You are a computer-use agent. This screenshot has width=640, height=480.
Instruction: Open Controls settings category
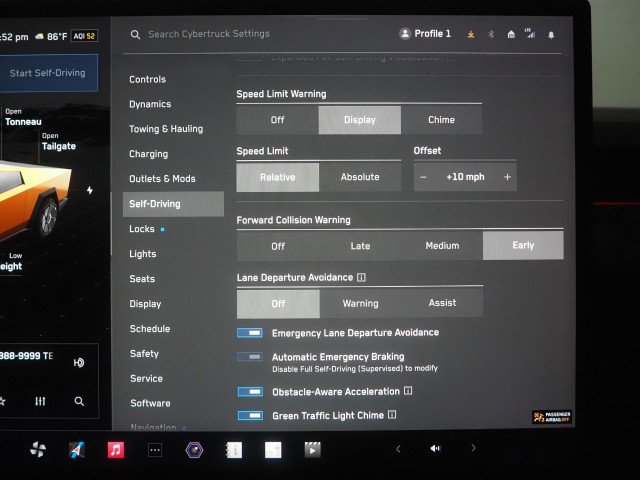coord(147,79)
